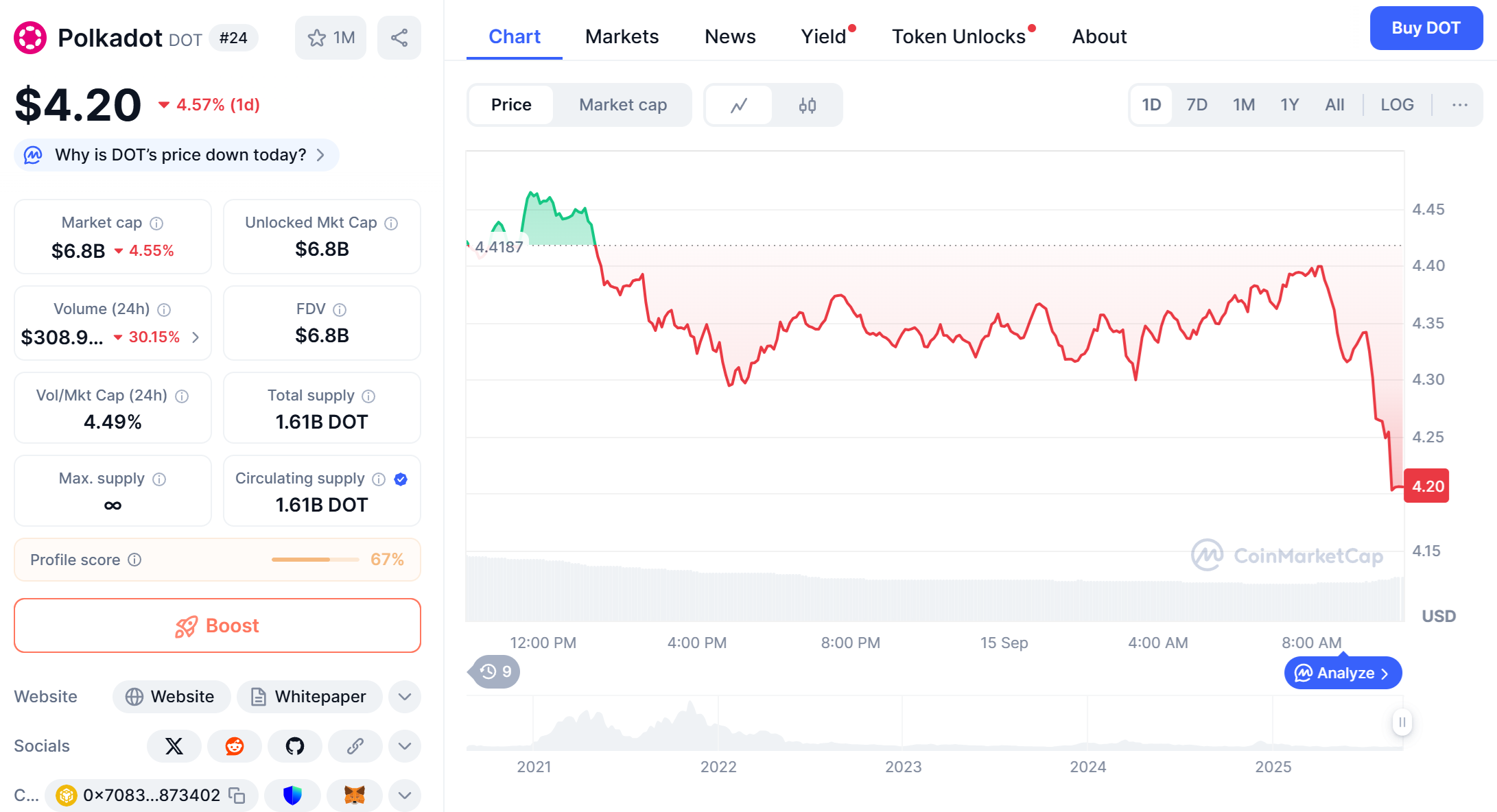Switch to candlestick chart view icon
This screenshot has width=1497, height=812.
tap(807, 105)
